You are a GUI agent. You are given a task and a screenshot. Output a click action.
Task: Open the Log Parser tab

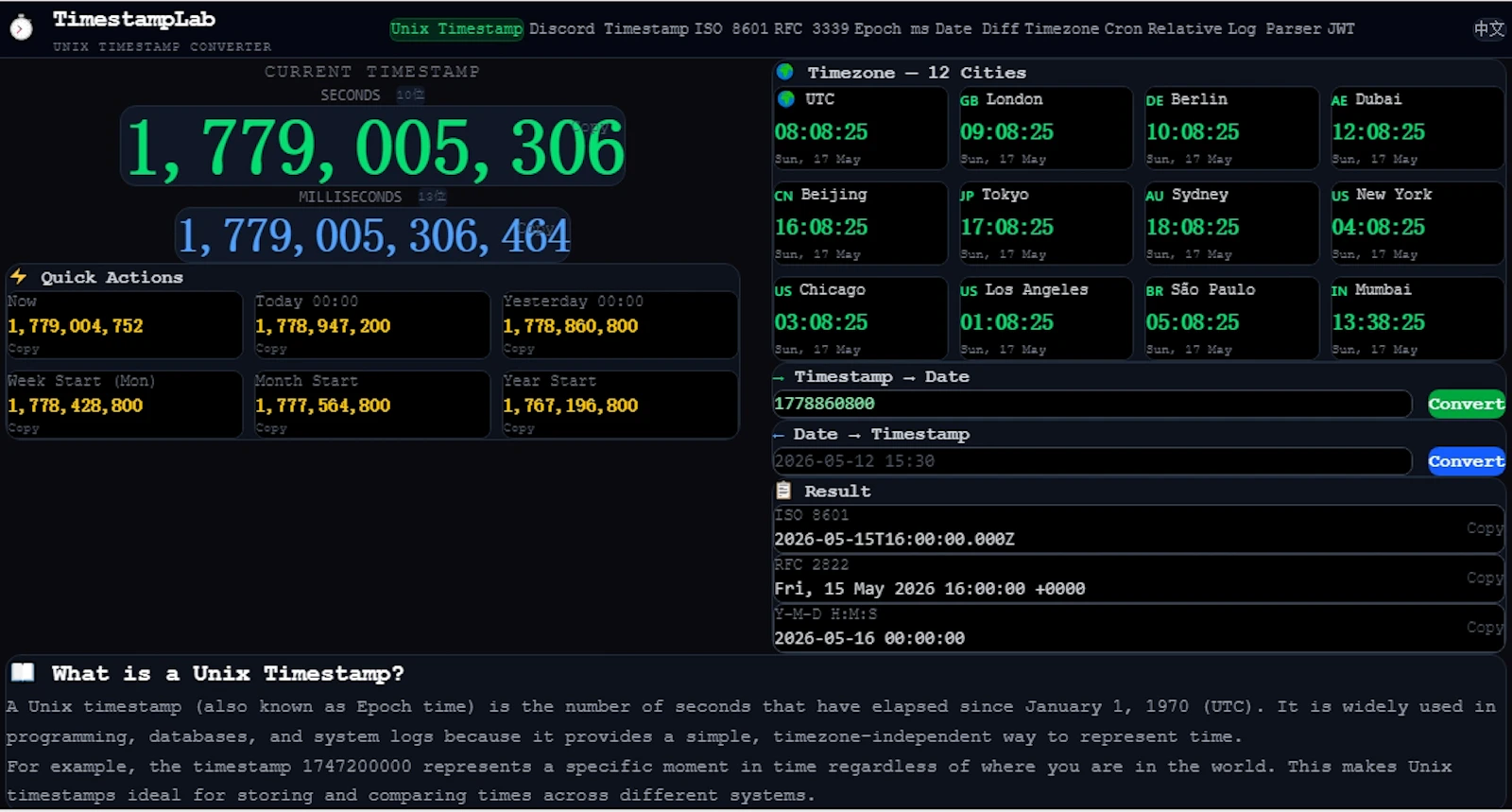(x=1275, y=29)
